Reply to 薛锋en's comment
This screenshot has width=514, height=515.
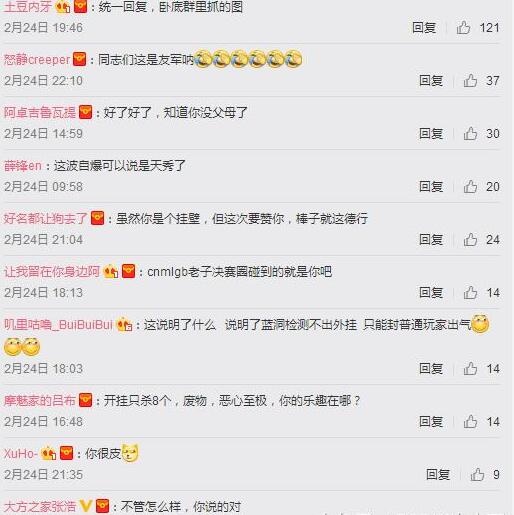pos(431,186)
